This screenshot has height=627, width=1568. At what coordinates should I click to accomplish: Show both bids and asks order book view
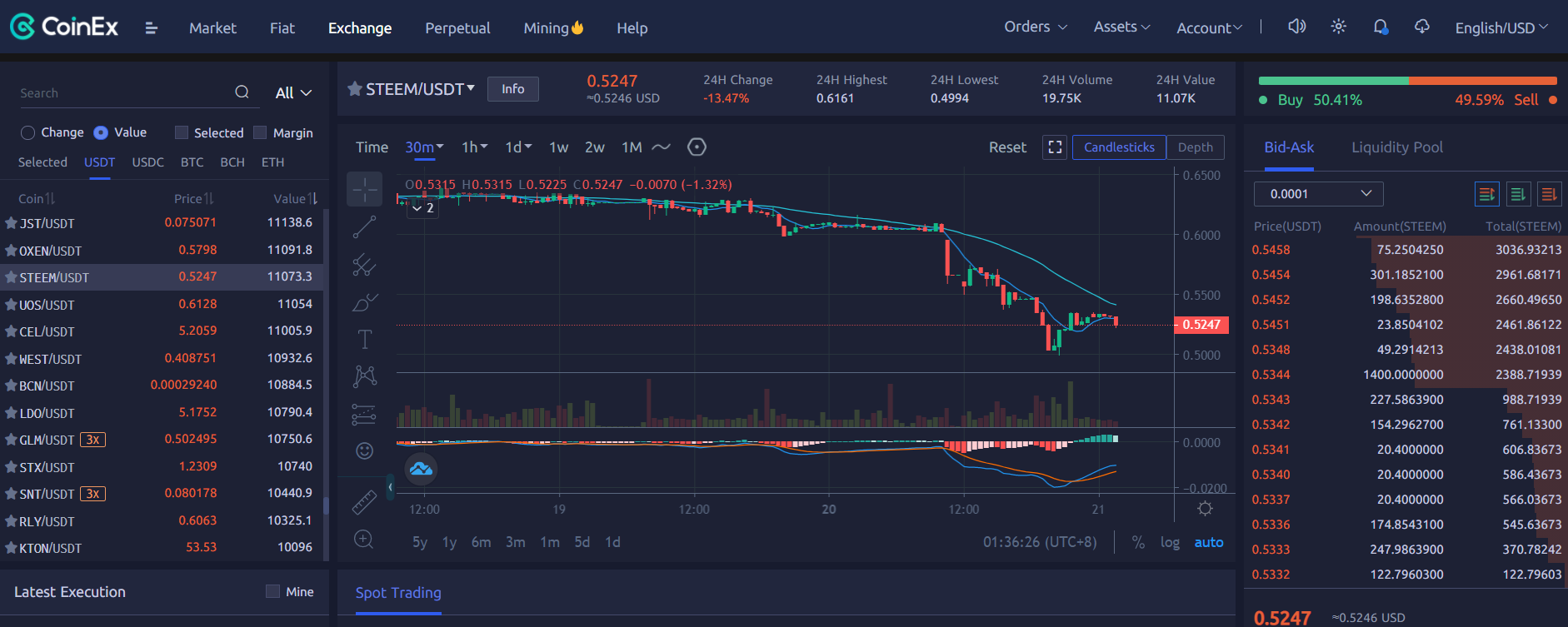coord(1486,194)
